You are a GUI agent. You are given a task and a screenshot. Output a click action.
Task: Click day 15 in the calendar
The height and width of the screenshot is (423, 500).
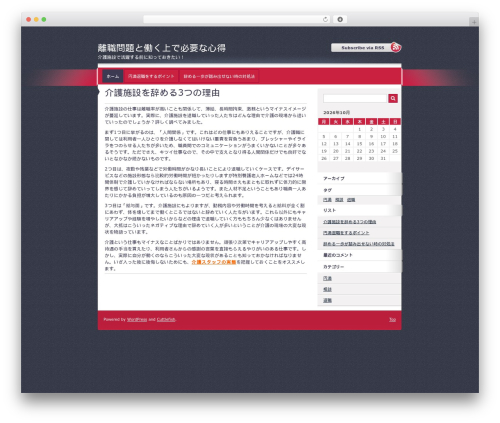pyautogui.click(x=359, y=144)
